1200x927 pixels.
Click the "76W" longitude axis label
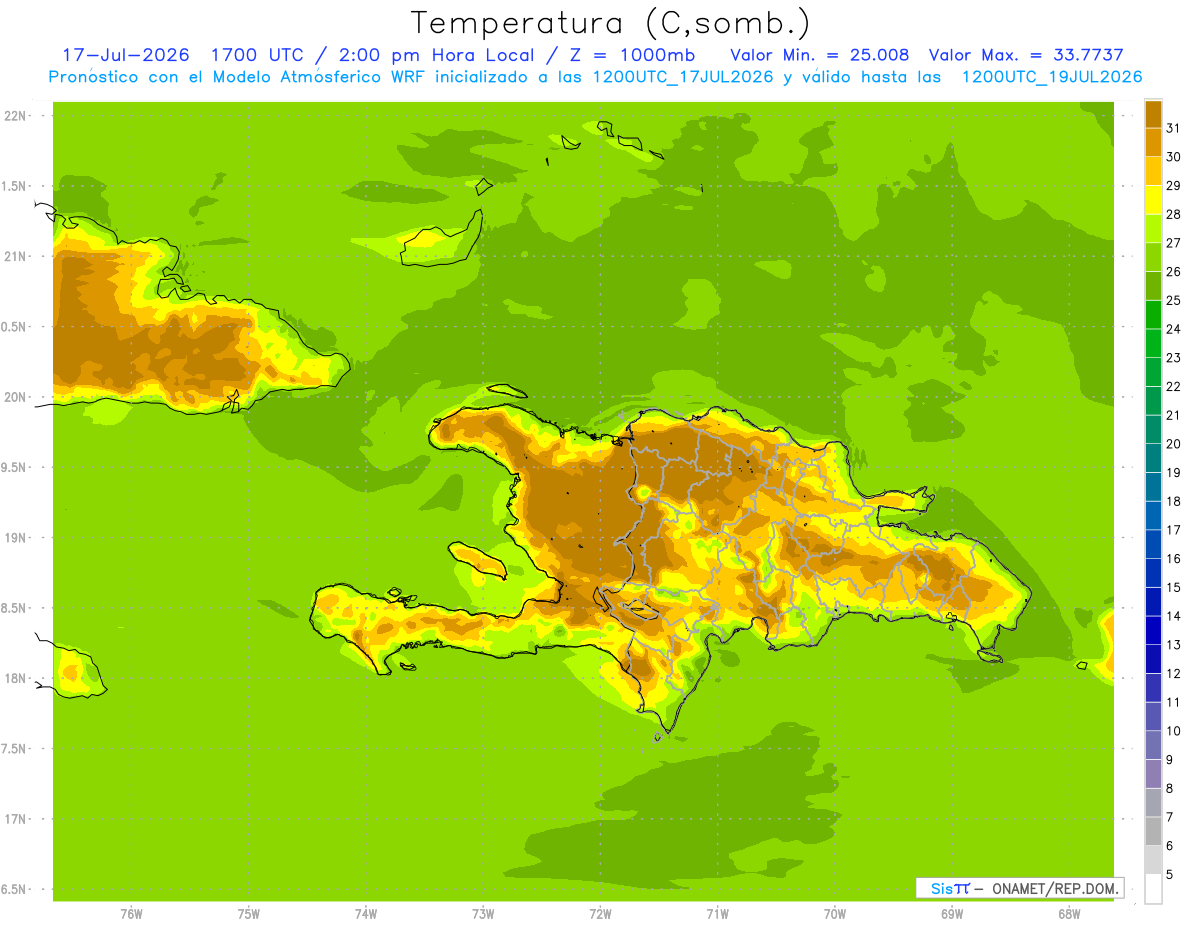(131, 913)
